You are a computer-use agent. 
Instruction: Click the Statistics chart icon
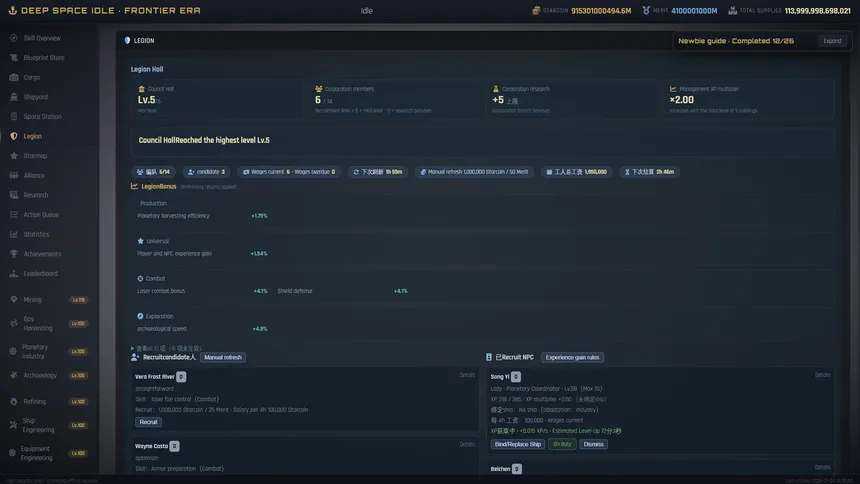pos(14,234)
